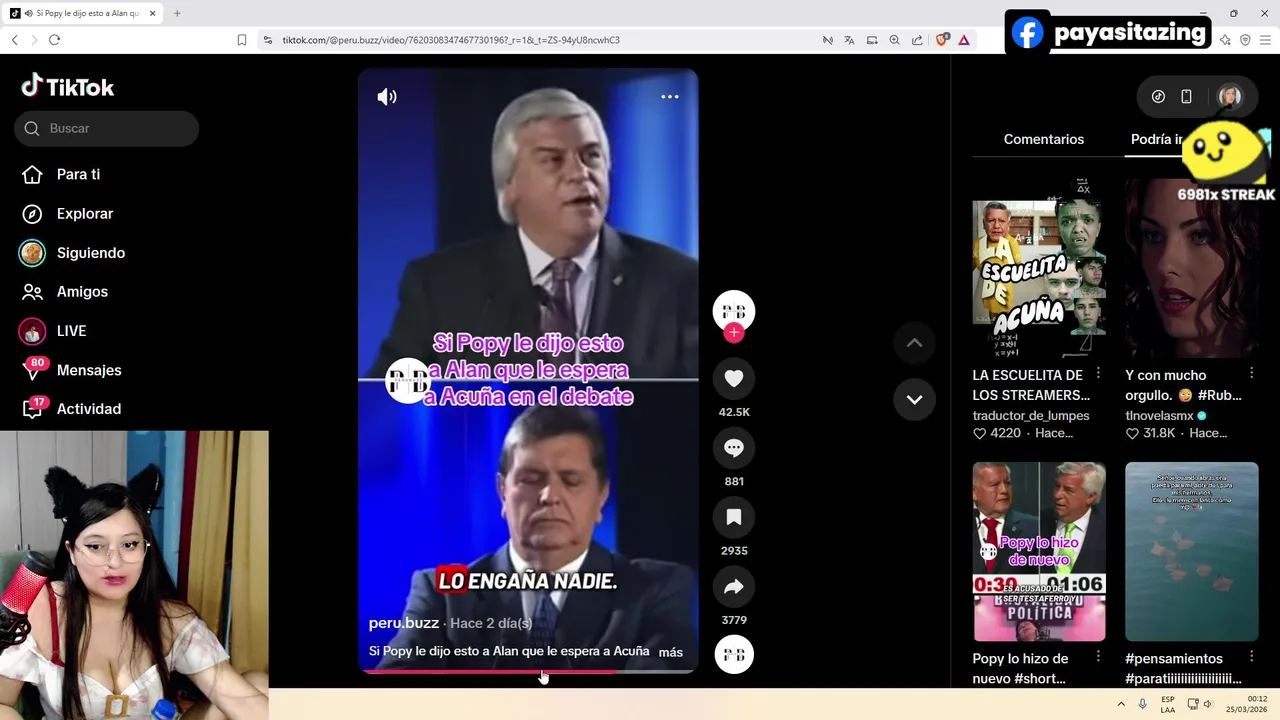1280x720 pixels.
Task: Bookmark this page in the browser toolbar
Action: (242, 40)
